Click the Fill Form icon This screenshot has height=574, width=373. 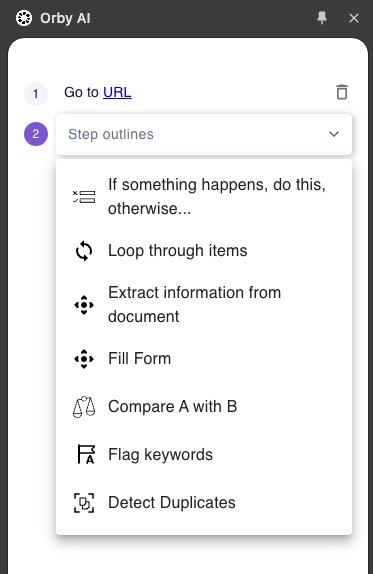pyautogui.click(x=84, y=359)
